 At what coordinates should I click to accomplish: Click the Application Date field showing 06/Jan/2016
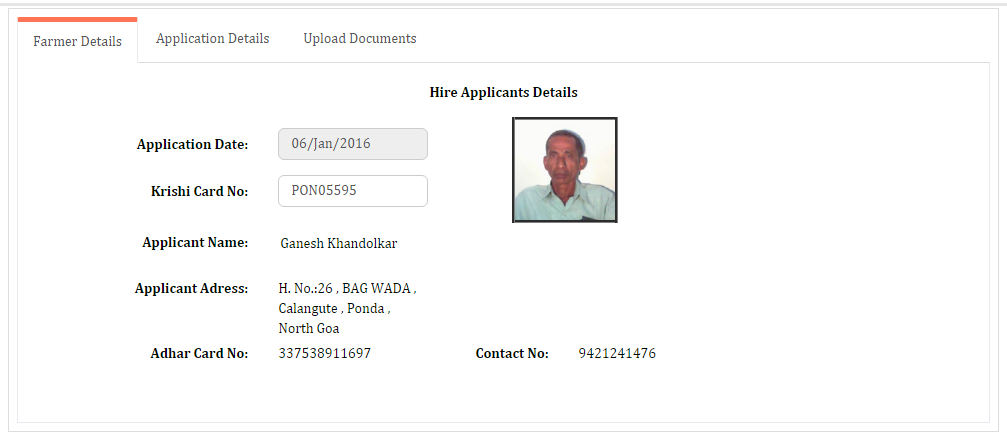point(353,144)
